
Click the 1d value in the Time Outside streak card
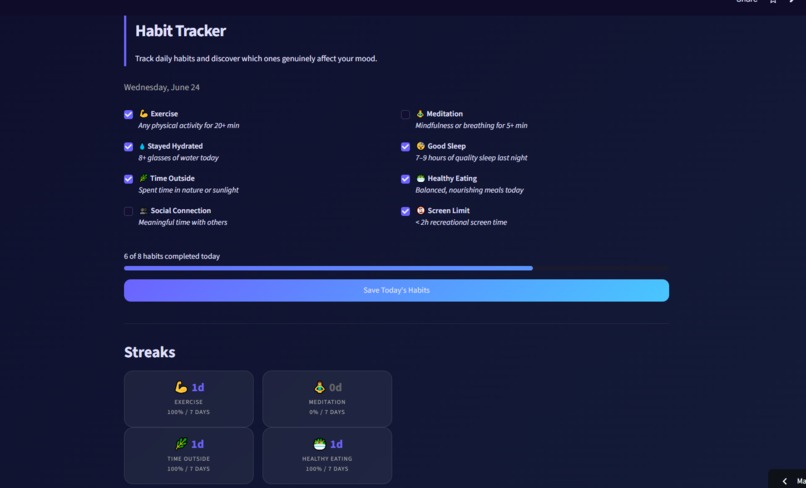[x=198, y=444]
